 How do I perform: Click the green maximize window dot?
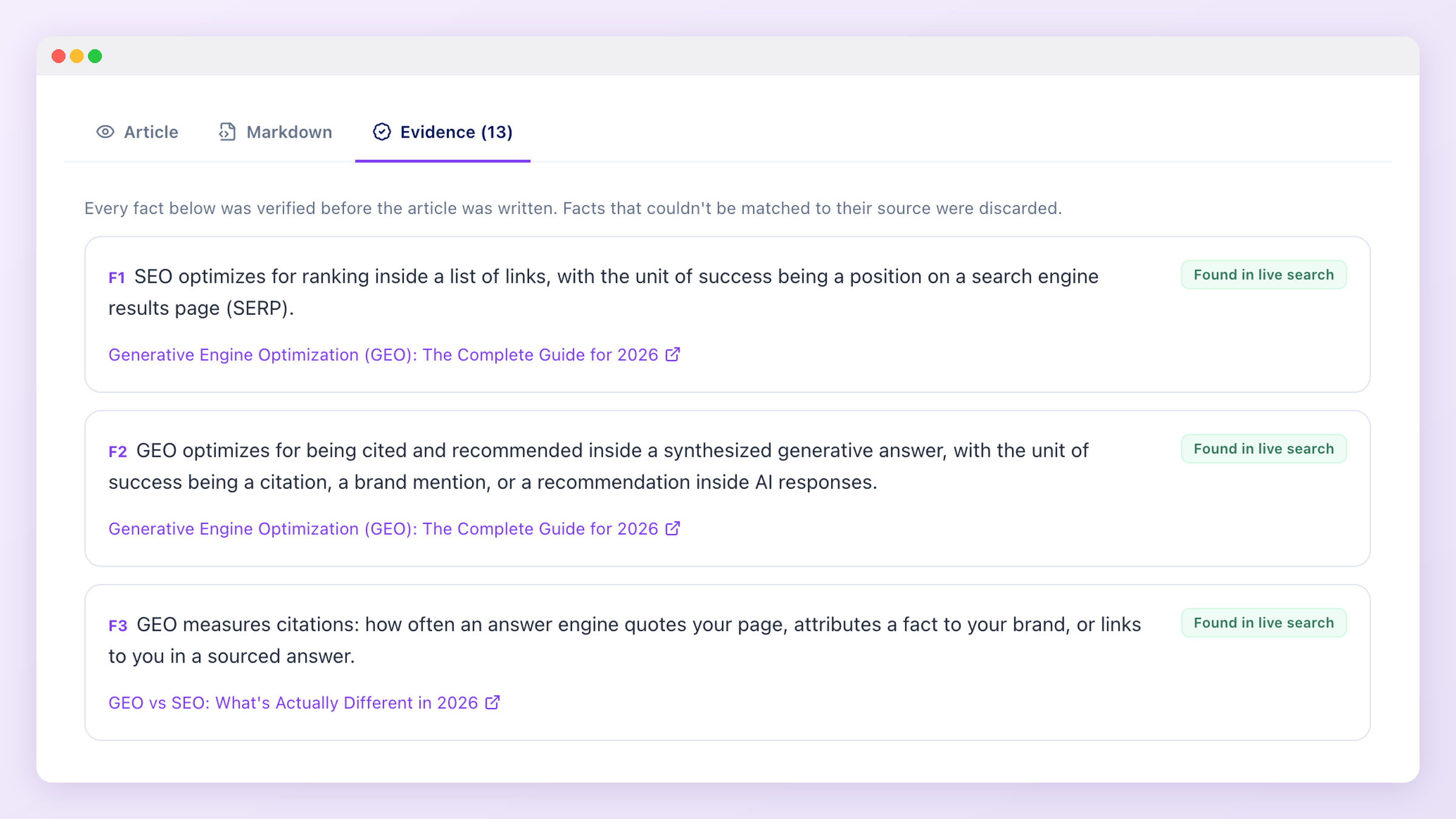(x=95, y=56)
